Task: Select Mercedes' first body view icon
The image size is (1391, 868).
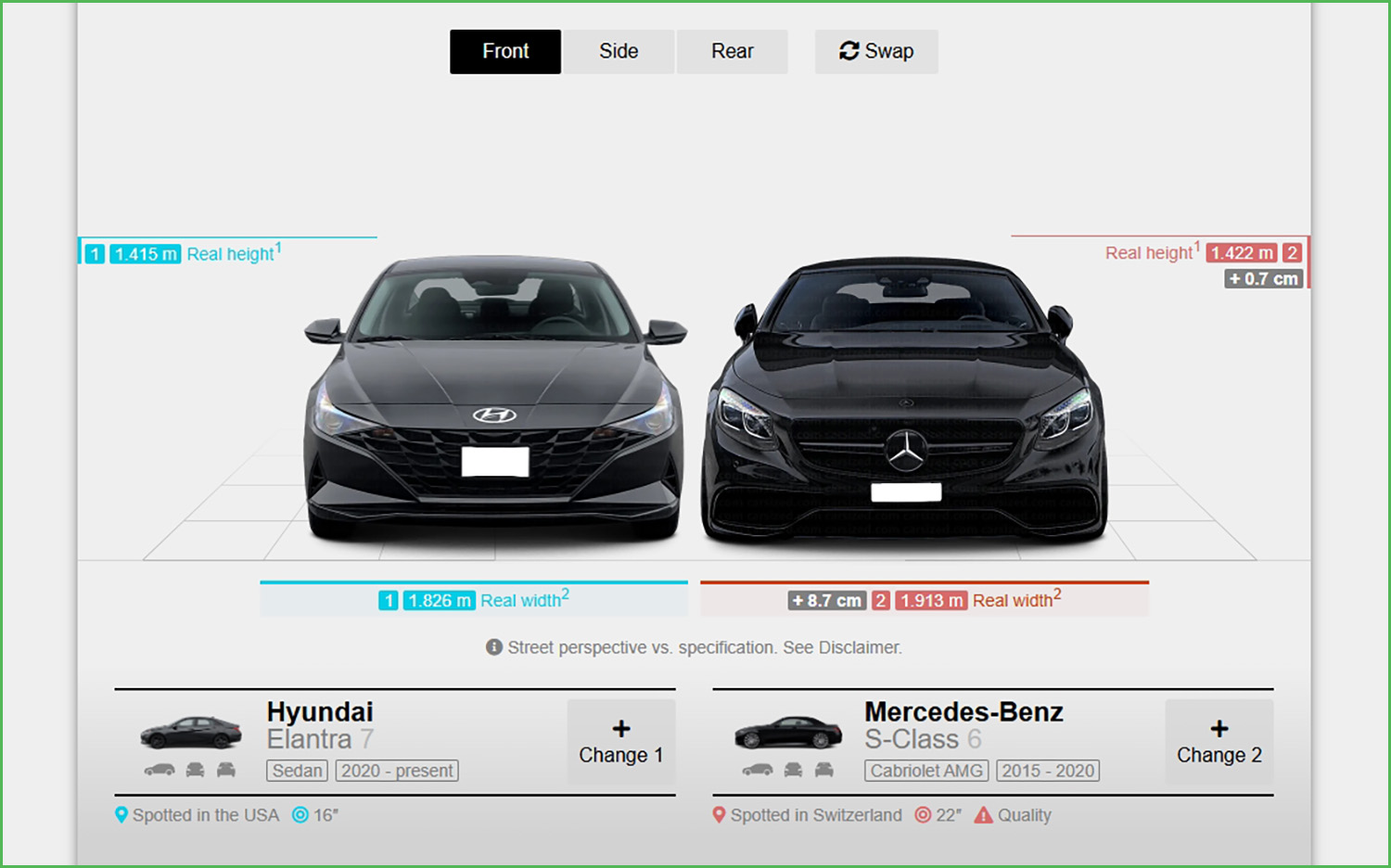Action: [x=758, y=770]
